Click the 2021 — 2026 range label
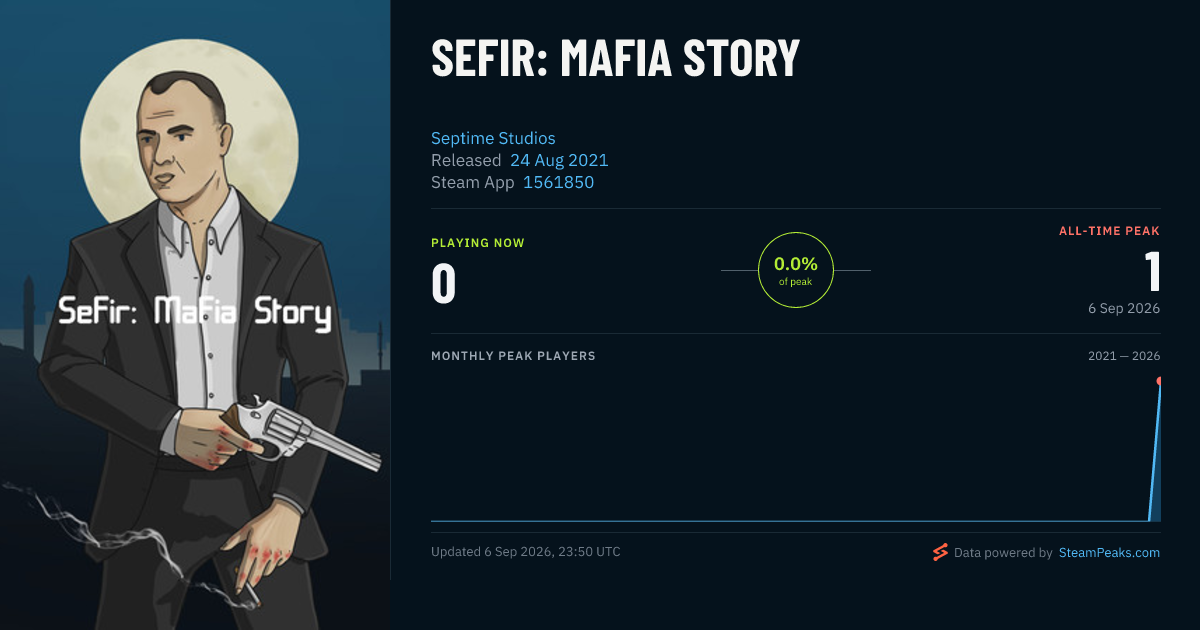 (1124, 356)
